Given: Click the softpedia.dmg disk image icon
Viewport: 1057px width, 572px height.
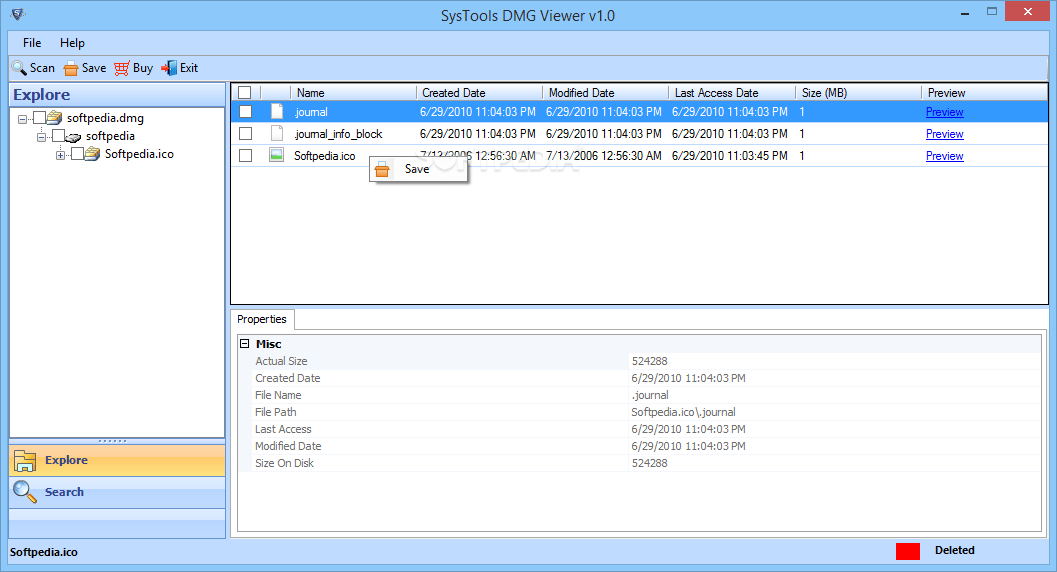Looking at the screenshot, I should pyautogui.click(x=55, y=118).
